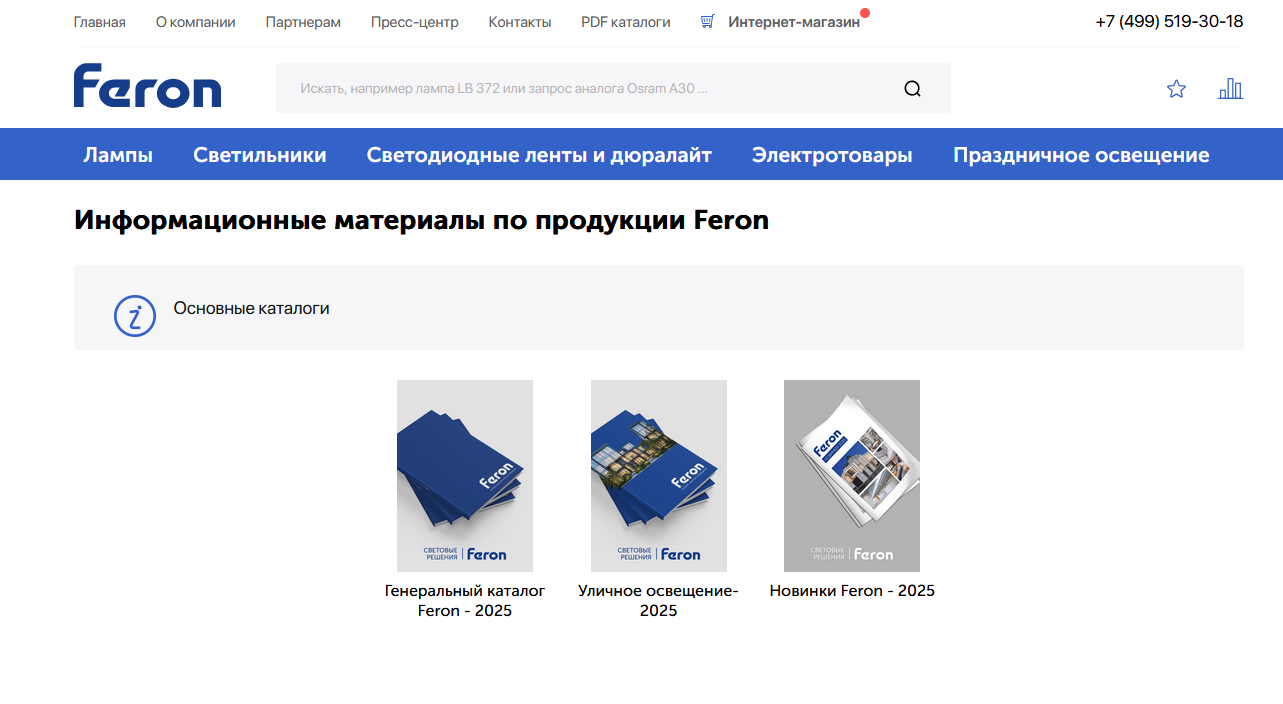Click the Генеральный каталог Feron - 2025 title
The image size is (1283, 704).
coord(465,601)
